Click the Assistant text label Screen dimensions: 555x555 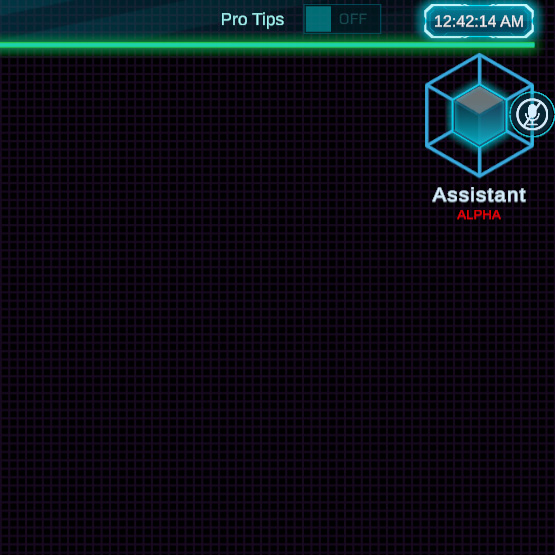pos(479,195)
